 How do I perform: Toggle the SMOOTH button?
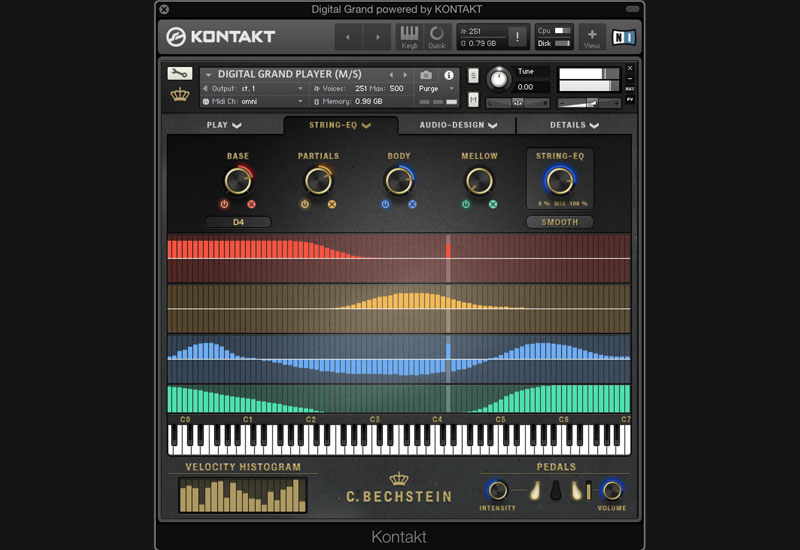tap(560, 222)
